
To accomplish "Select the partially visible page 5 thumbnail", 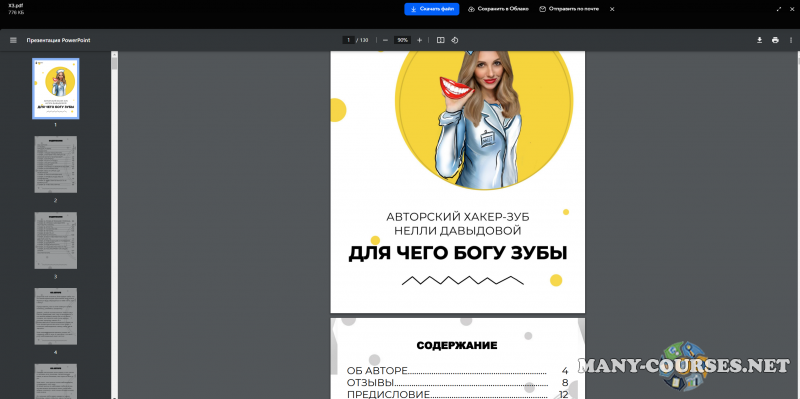I will tap(56, 381).
